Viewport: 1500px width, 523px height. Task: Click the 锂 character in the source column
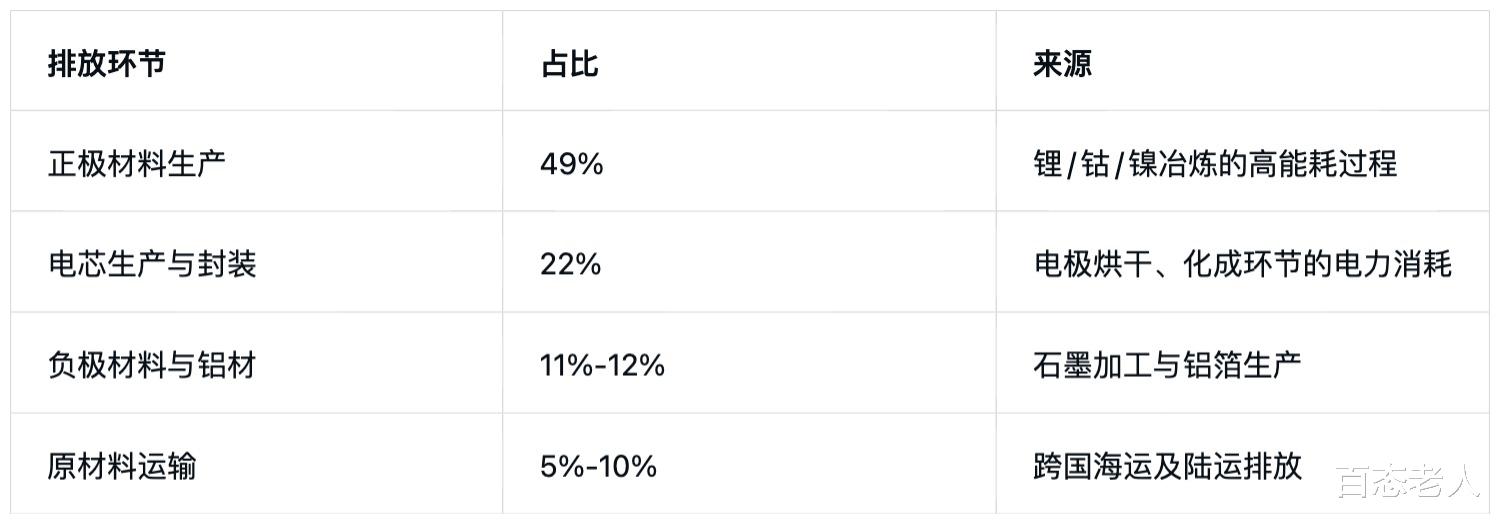coord(1048,163)
